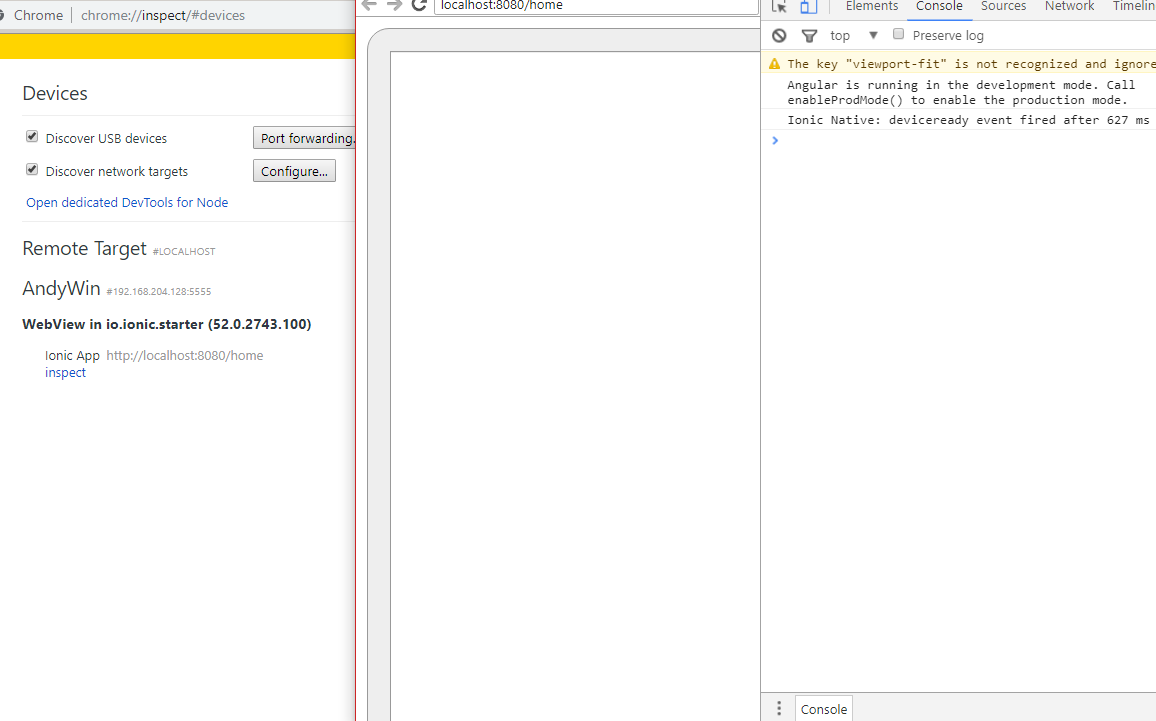Reload the page with the refresh icon
1156x721 pixels.
[419, 6]
